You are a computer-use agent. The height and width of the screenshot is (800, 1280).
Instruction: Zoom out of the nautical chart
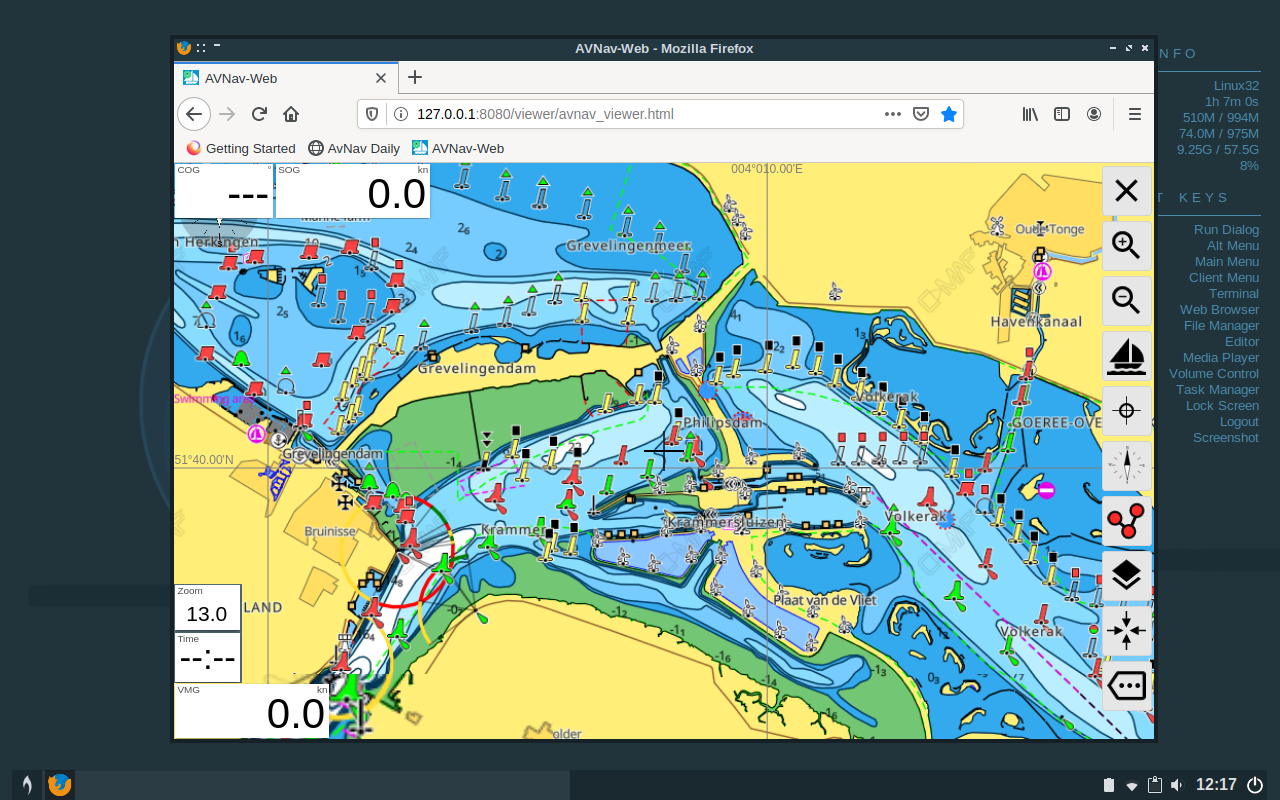pos(1126,301)
